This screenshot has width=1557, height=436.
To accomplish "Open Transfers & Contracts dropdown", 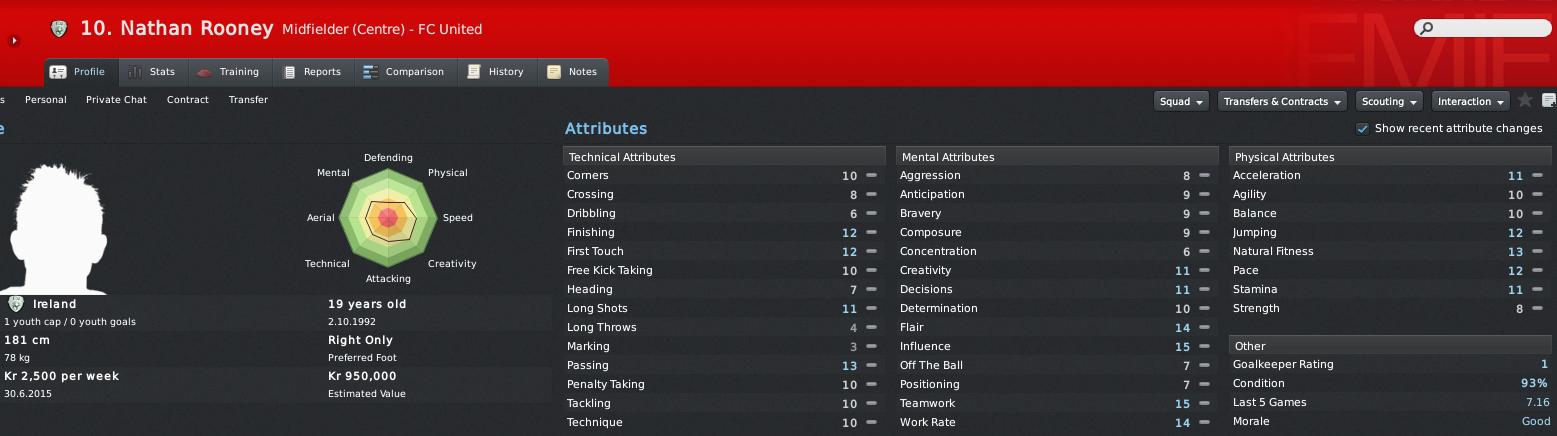I will [1283, 101].
